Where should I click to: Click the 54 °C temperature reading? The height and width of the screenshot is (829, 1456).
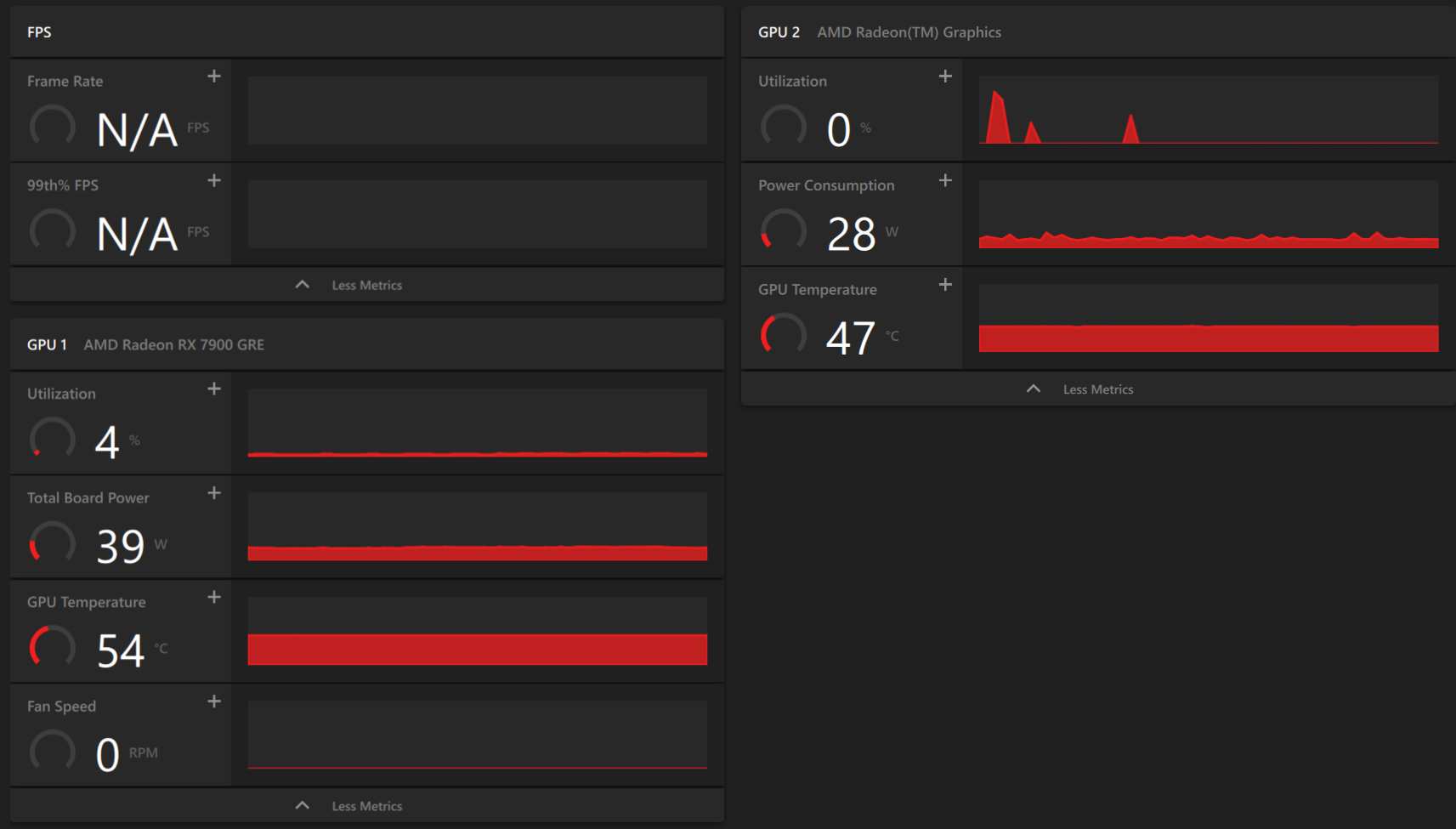point(121,651)
